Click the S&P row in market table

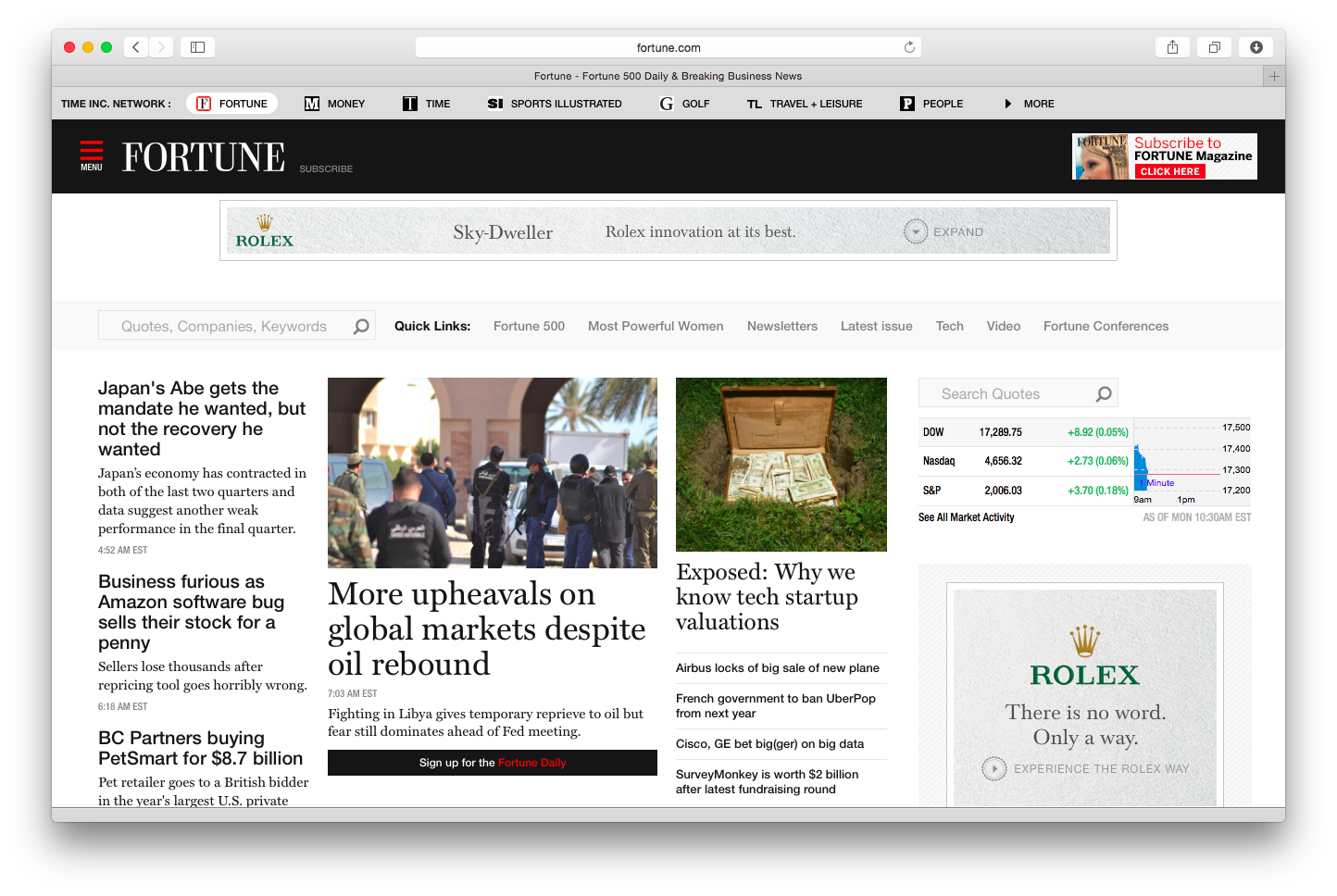coord(1025,491)
